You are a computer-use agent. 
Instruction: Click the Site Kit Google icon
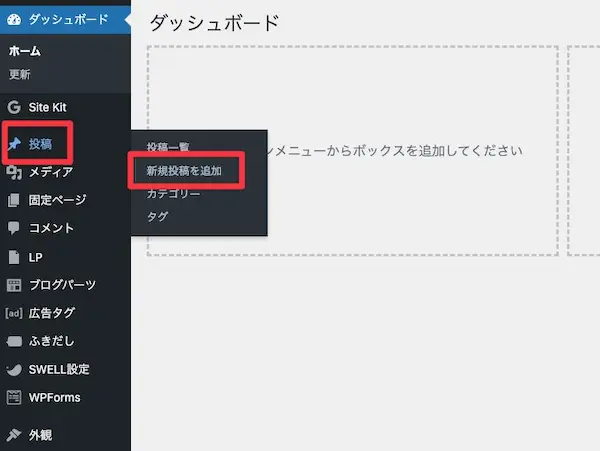(x=14, y=107)
